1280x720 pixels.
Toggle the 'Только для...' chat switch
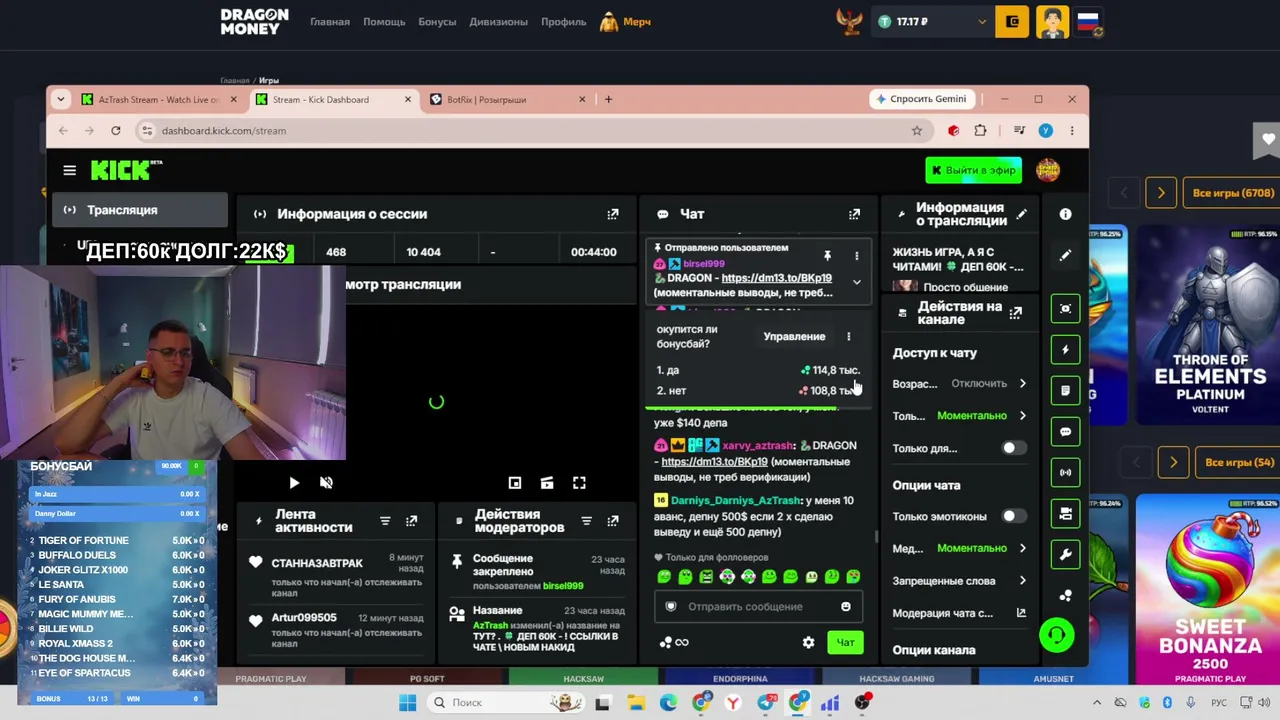point(1012,448)
